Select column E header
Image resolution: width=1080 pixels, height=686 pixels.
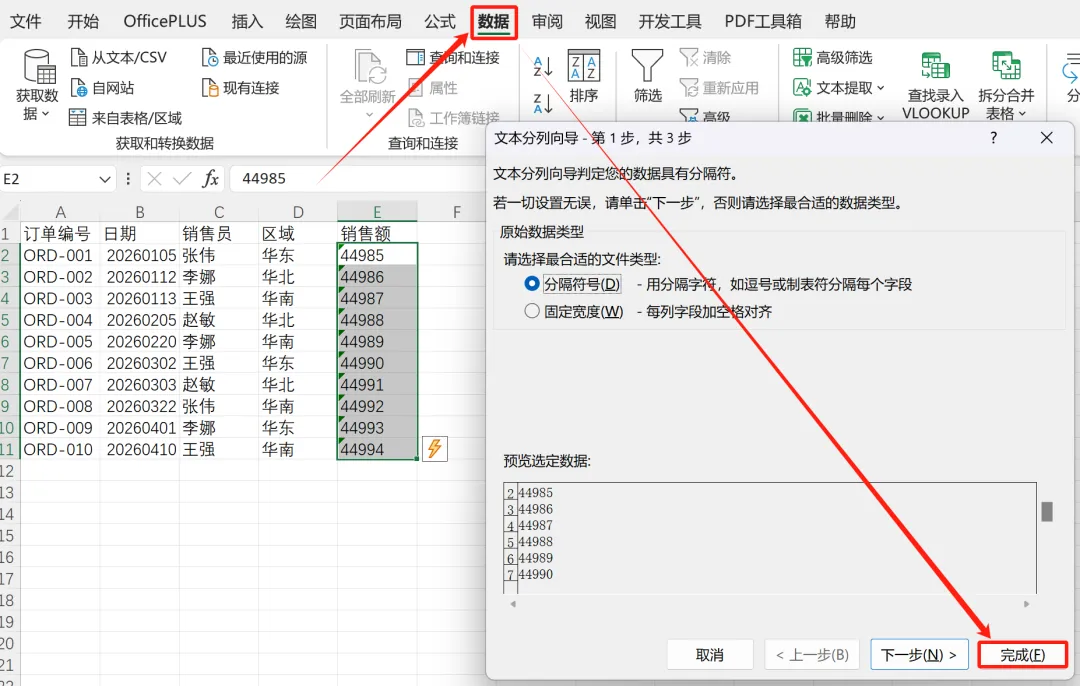[x=377, y=211]
